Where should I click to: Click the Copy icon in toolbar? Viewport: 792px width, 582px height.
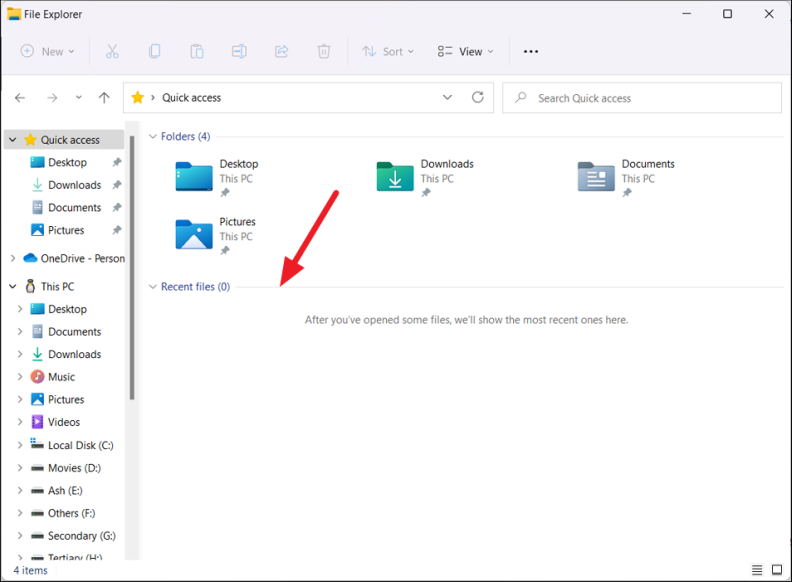tap(155, 51)
